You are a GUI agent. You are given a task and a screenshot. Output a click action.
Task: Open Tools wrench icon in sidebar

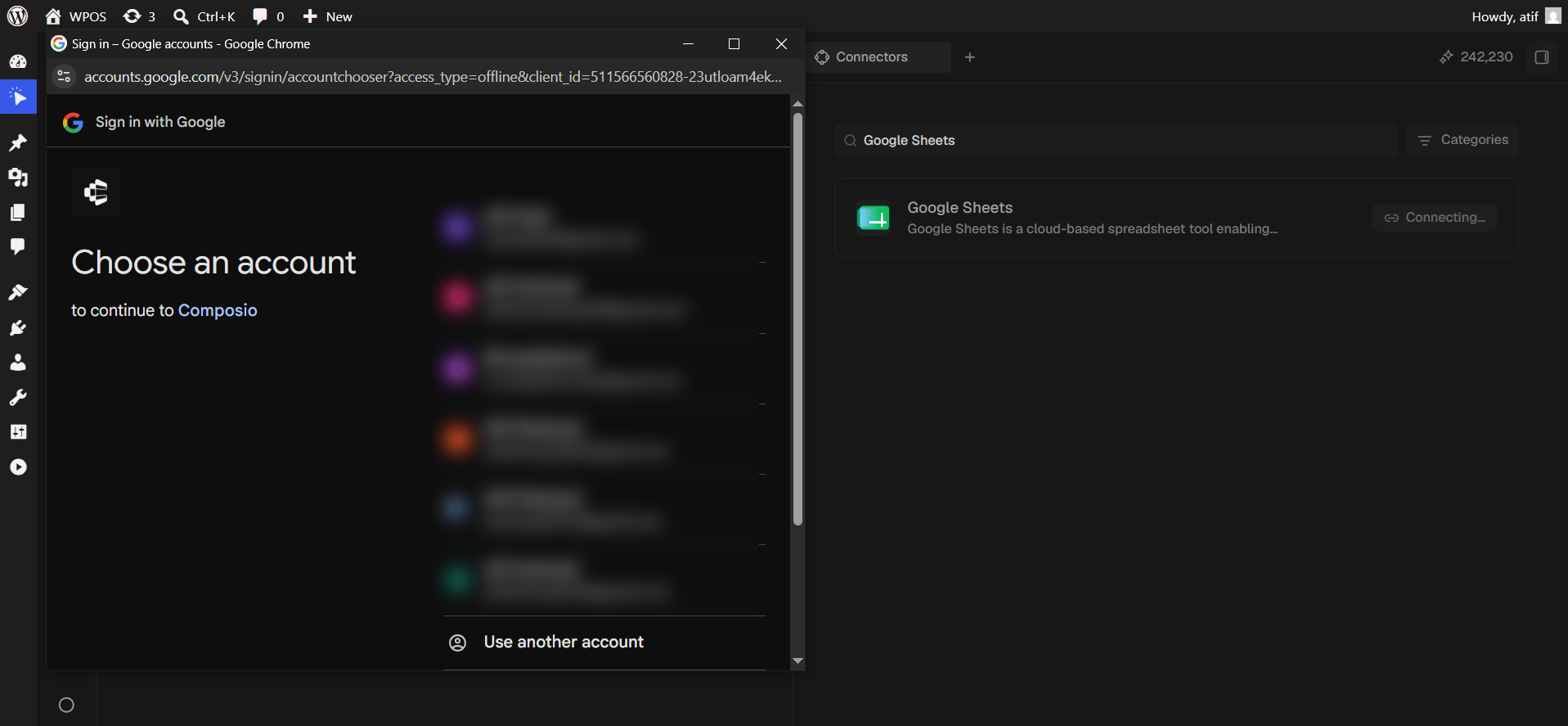18,398
